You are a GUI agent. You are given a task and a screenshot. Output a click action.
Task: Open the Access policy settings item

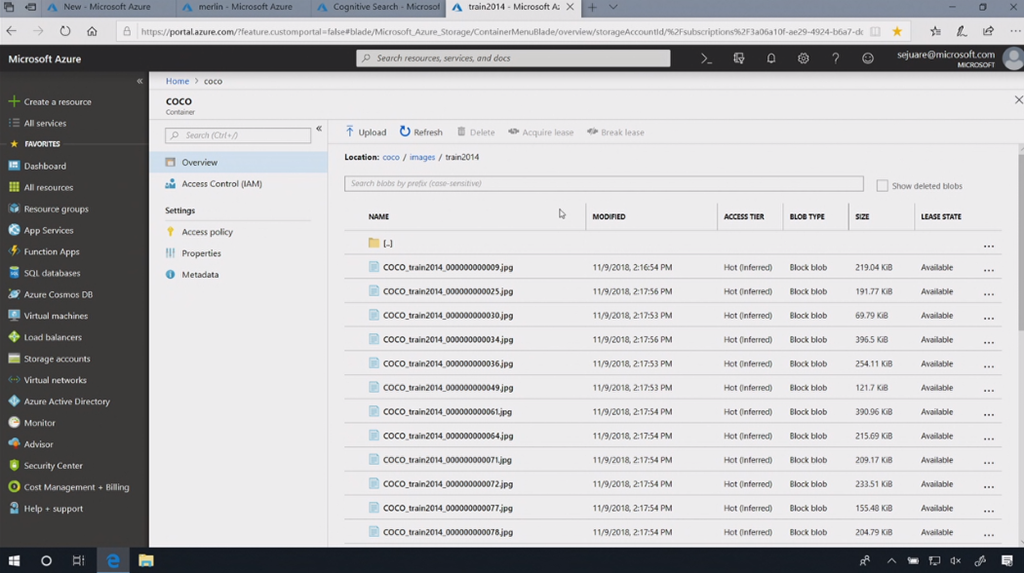pos(207,232)
